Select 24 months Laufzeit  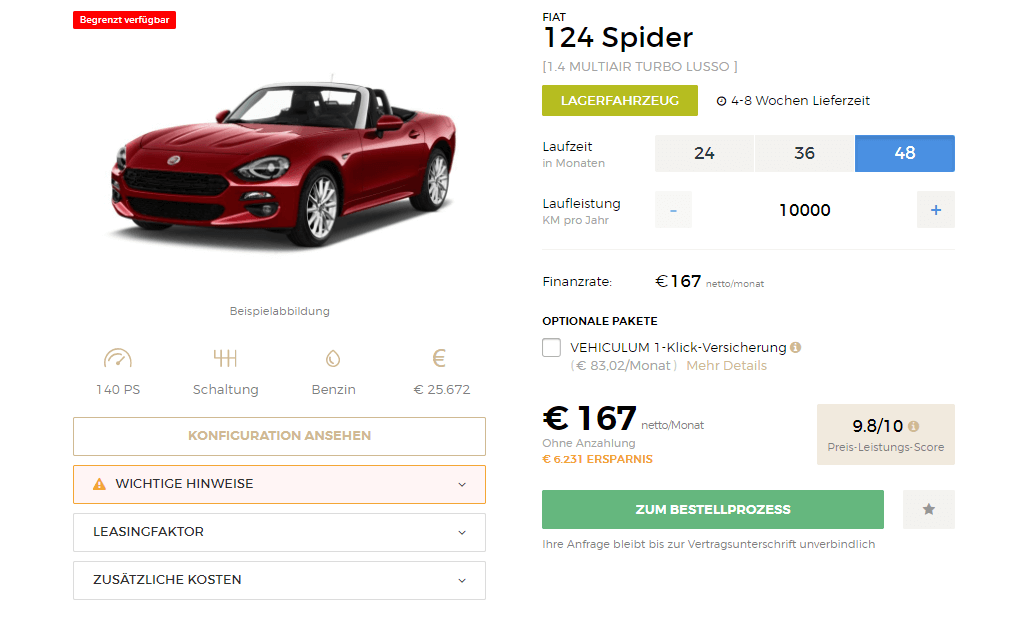click(704, 154)
